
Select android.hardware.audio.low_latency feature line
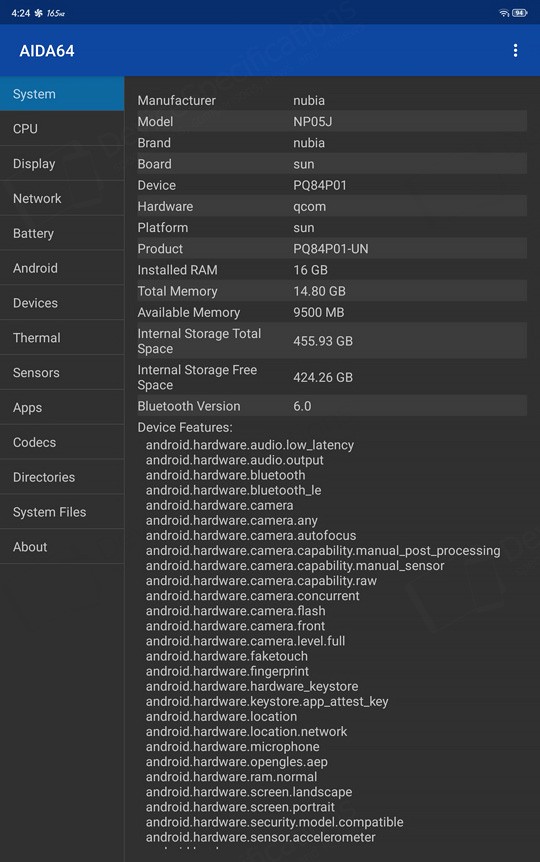click(250, 445)
